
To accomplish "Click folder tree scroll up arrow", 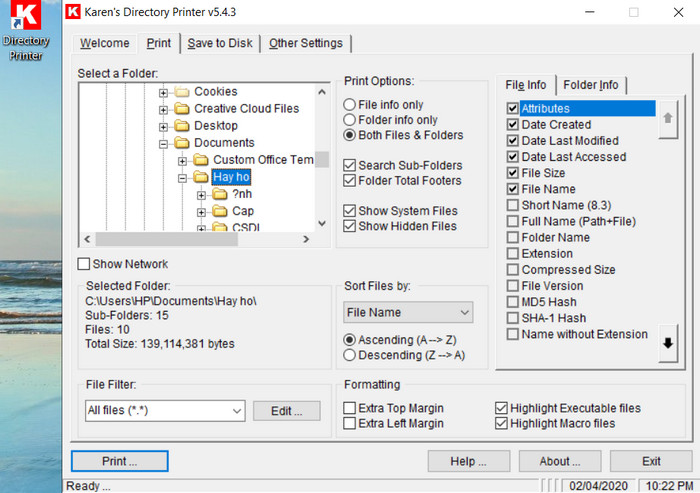I will (x=322, y=92).
